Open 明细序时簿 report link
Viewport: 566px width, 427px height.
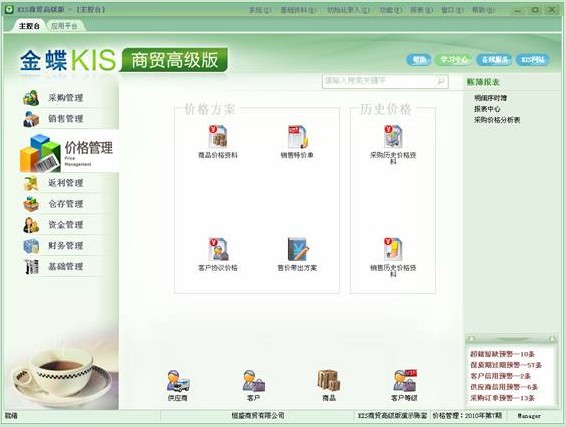(490, 98)
